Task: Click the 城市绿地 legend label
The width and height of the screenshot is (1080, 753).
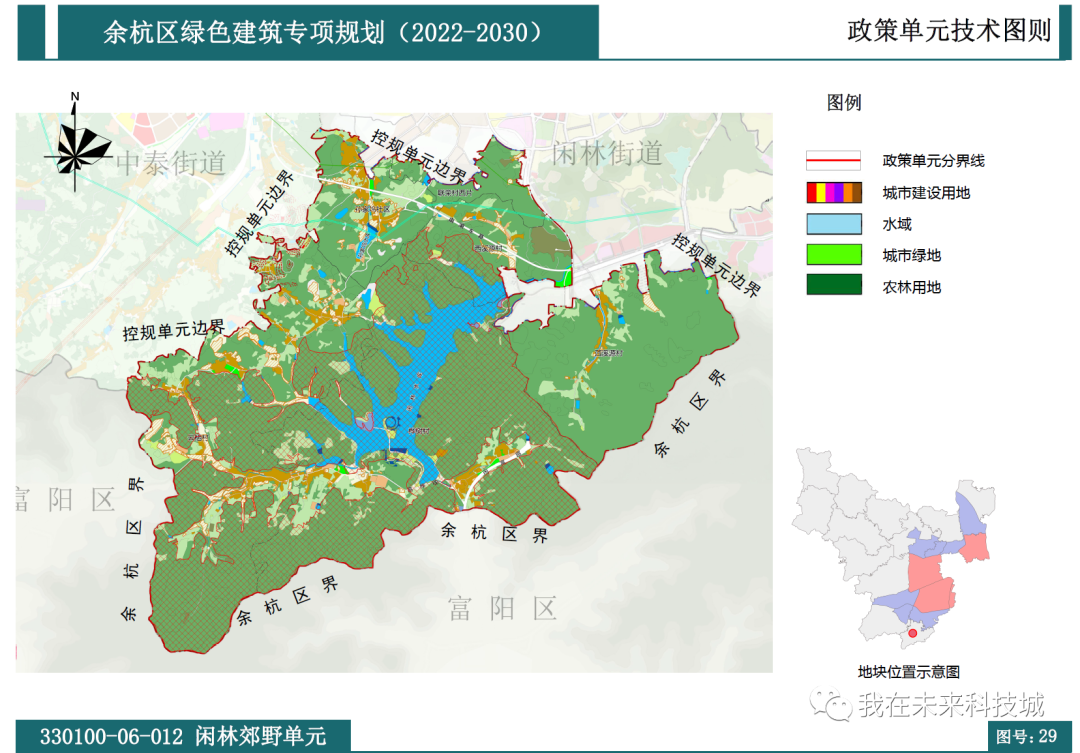Action: pyautogui.click(x=911, y=256)
